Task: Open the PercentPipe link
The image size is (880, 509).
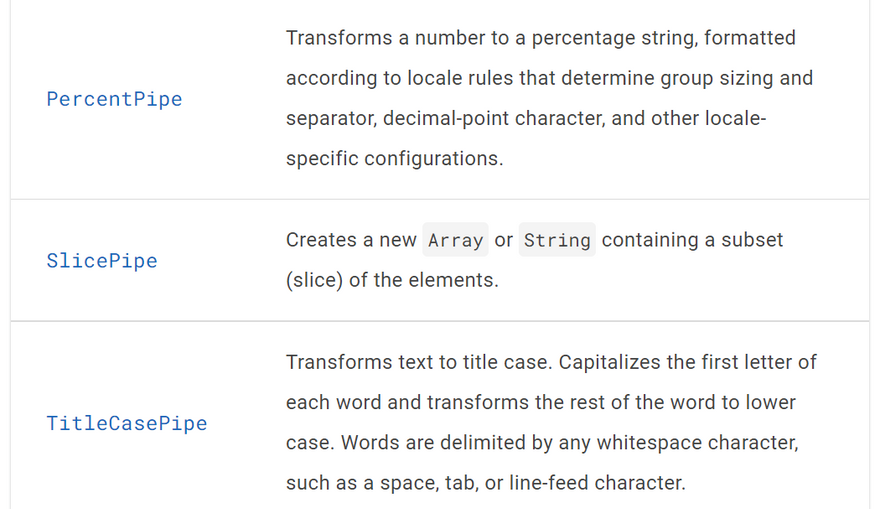Action: point(114,99)
